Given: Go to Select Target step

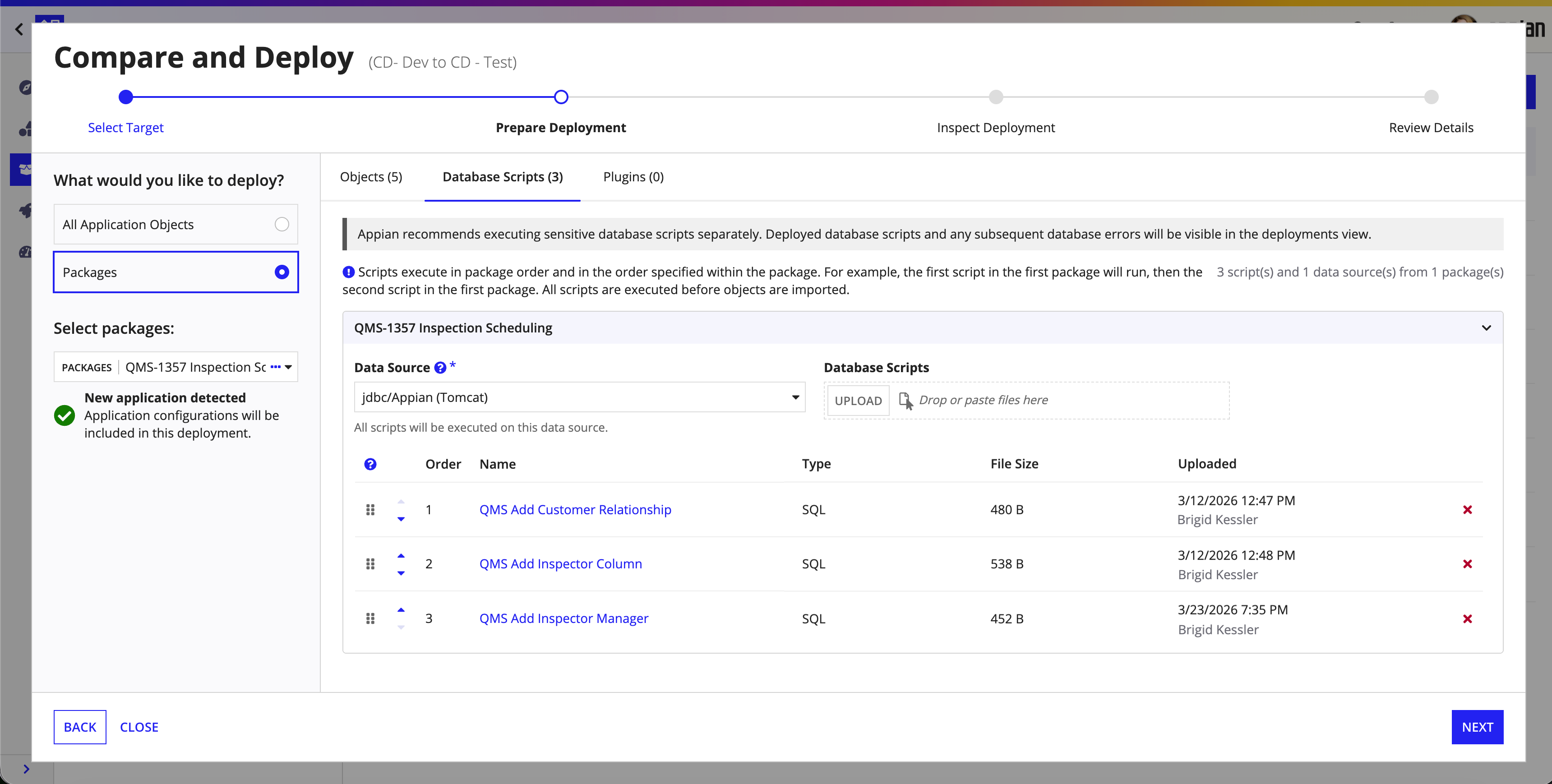Looking at the screenshot, I should point(126,128).
